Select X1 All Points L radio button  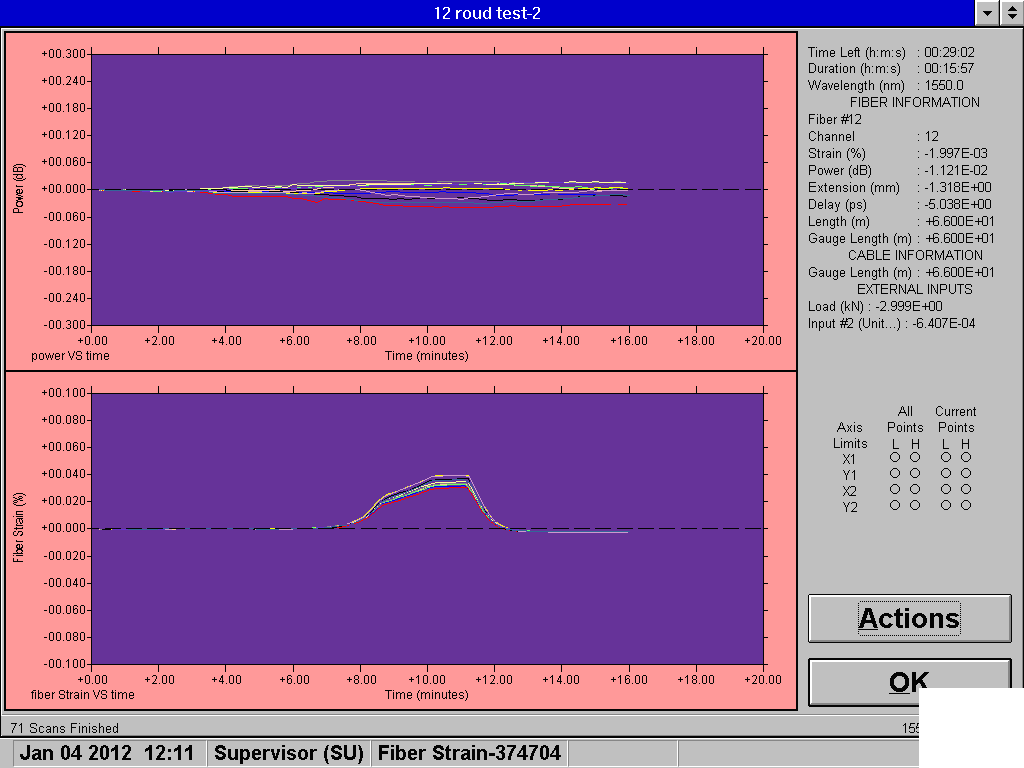(895, 457)
